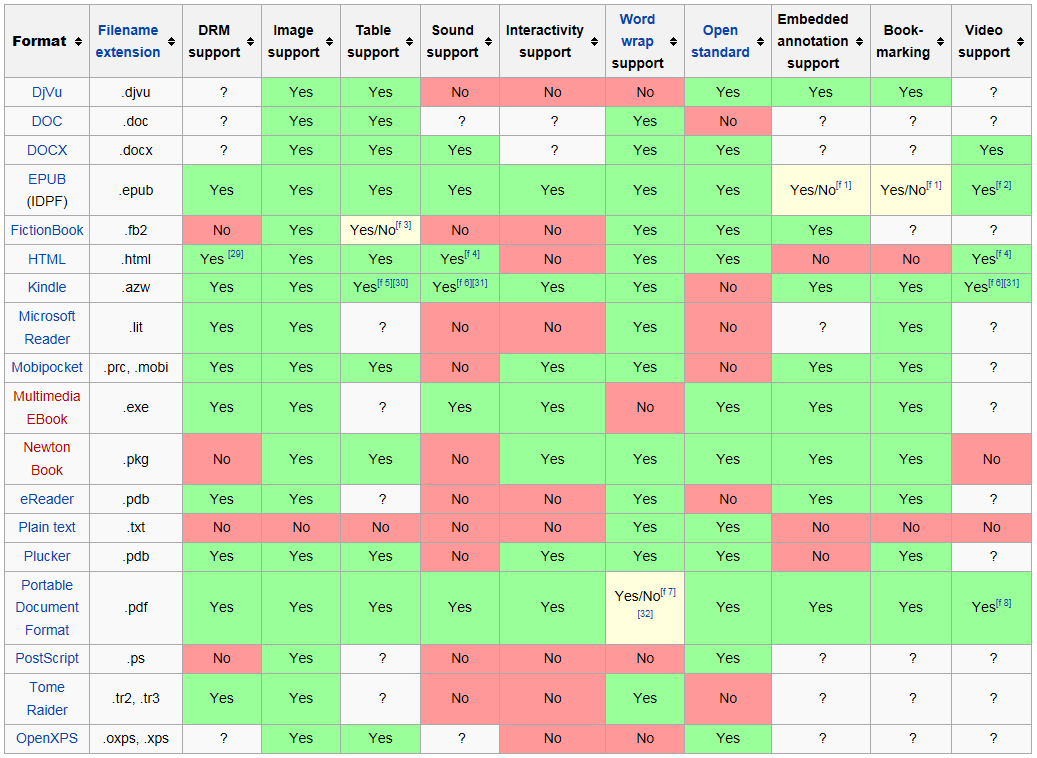Image resolution: width=1037 pixels, height=758 pixels.
Task: Open the Tome Raider link
Action: [x=47, y=698]
